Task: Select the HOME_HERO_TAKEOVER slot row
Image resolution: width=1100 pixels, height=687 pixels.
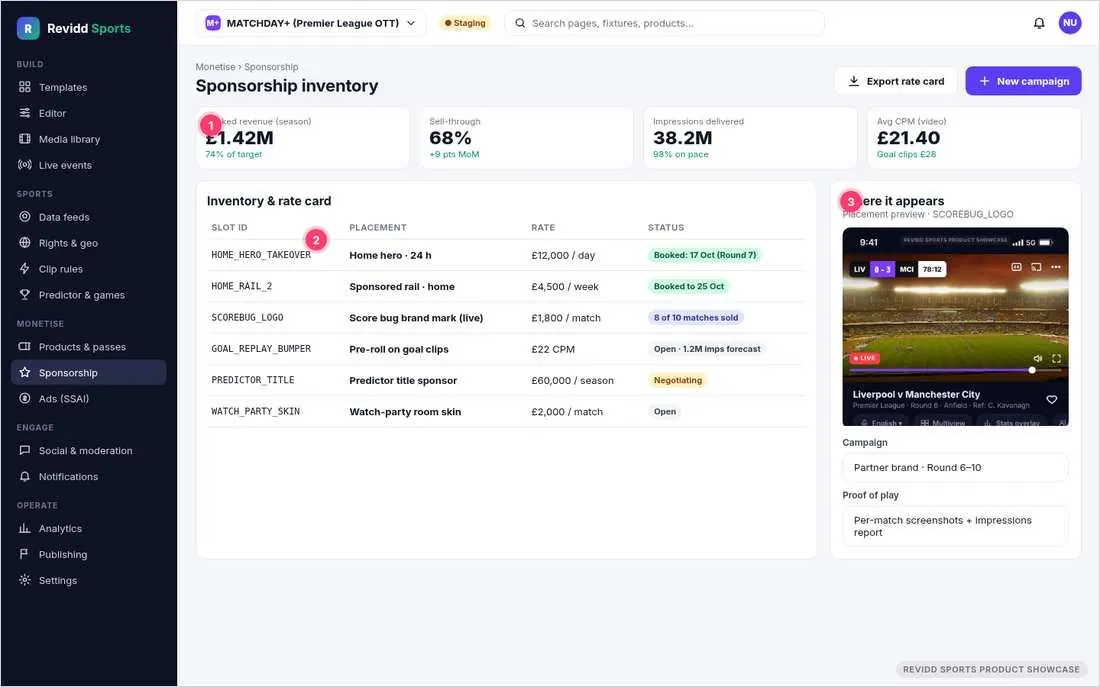Action: [506, 255]
